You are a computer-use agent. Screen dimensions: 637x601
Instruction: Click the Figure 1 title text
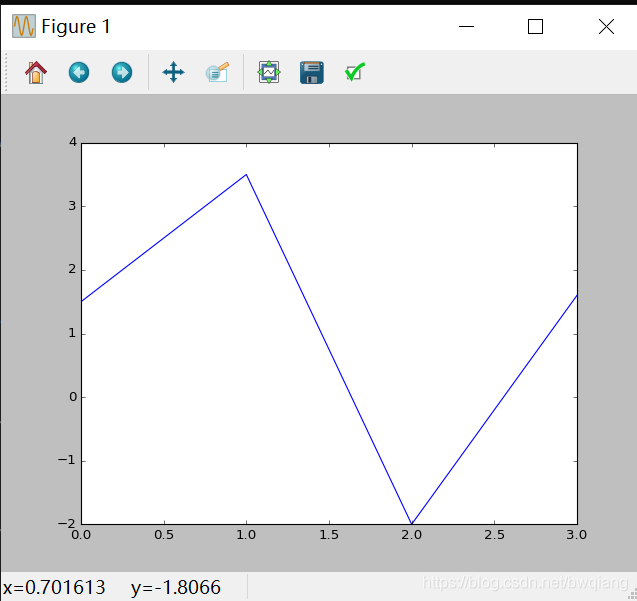tap(76, 27)
